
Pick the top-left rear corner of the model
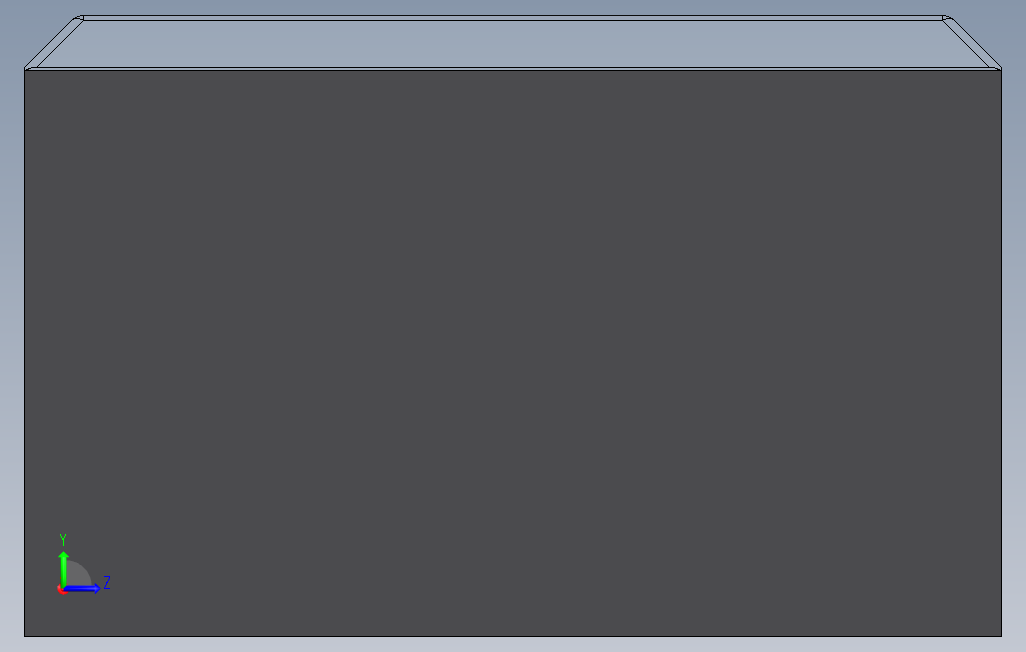pos(79,18)
